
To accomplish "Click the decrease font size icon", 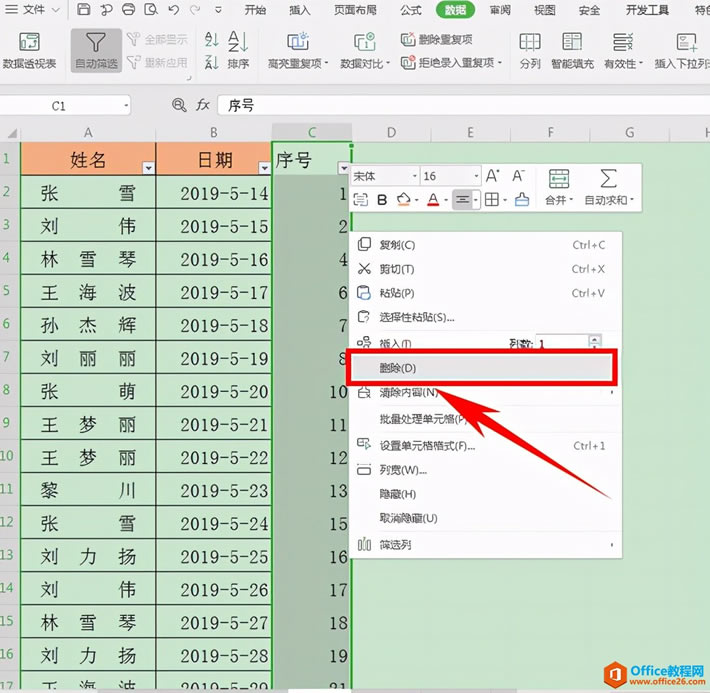I will pos(518,176).
